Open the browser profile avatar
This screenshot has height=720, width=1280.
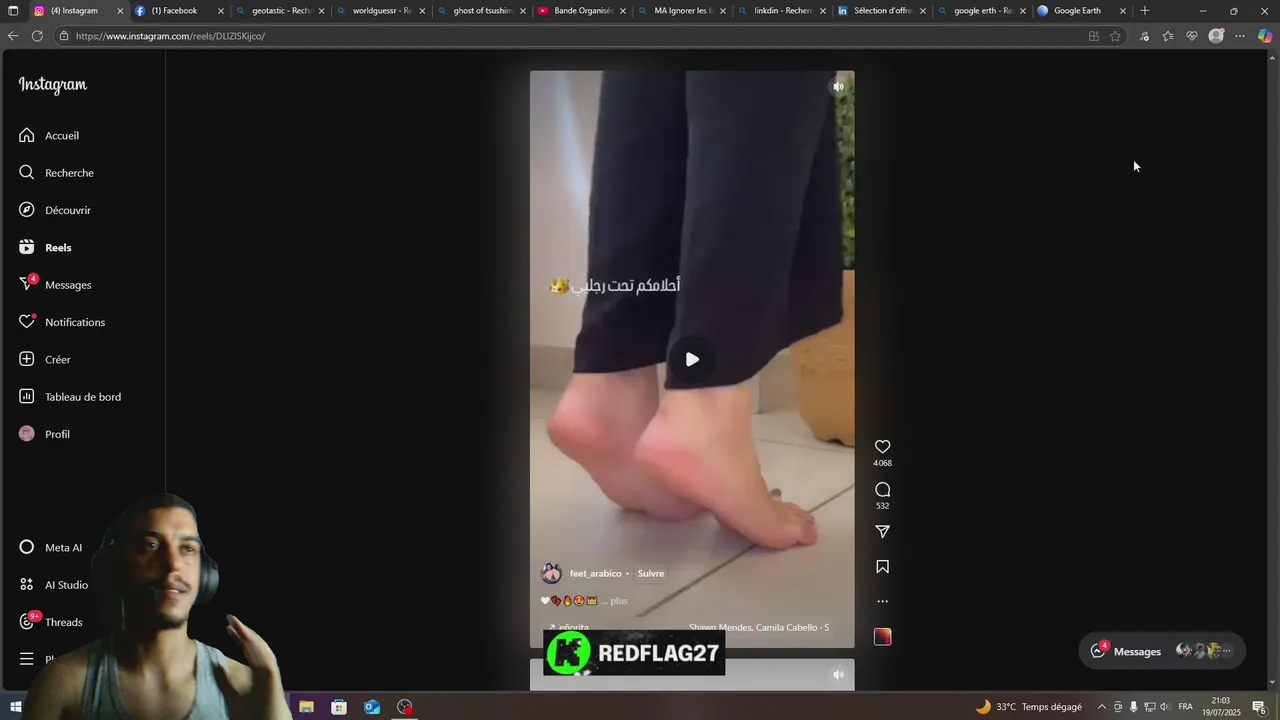click(x=1216, y=36)
